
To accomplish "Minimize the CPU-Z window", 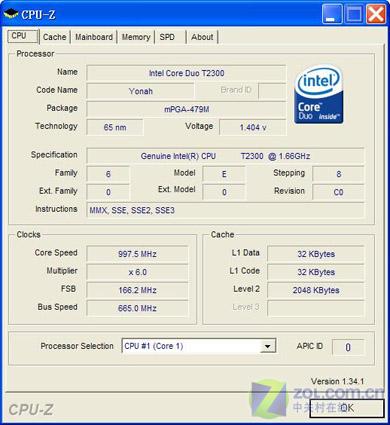I will pyautogui.click(x=332, y=14).
